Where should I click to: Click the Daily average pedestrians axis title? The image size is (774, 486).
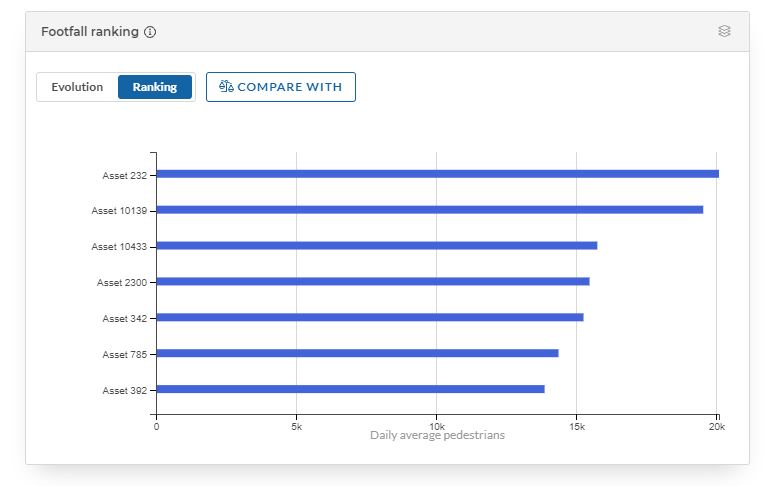[437, 435]
